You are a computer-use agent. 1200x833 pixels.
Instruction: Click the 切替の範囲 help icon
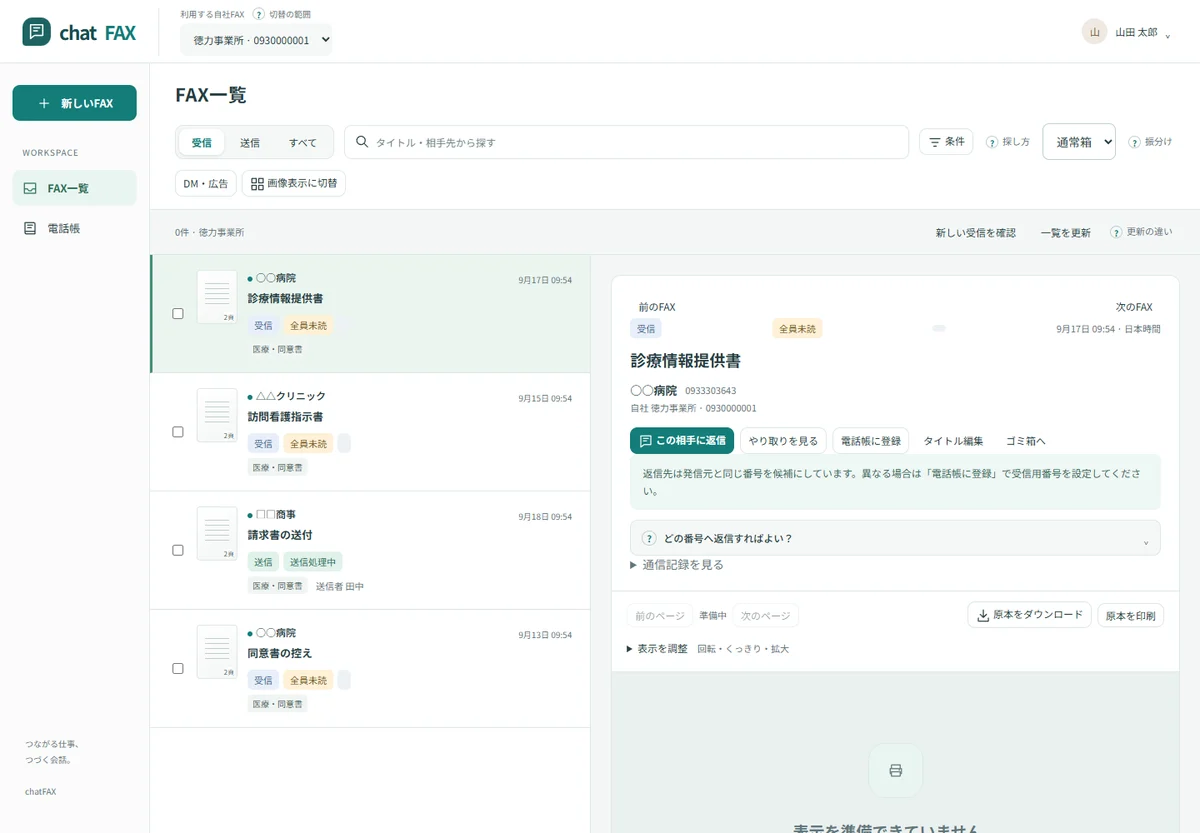click(259, 14)
